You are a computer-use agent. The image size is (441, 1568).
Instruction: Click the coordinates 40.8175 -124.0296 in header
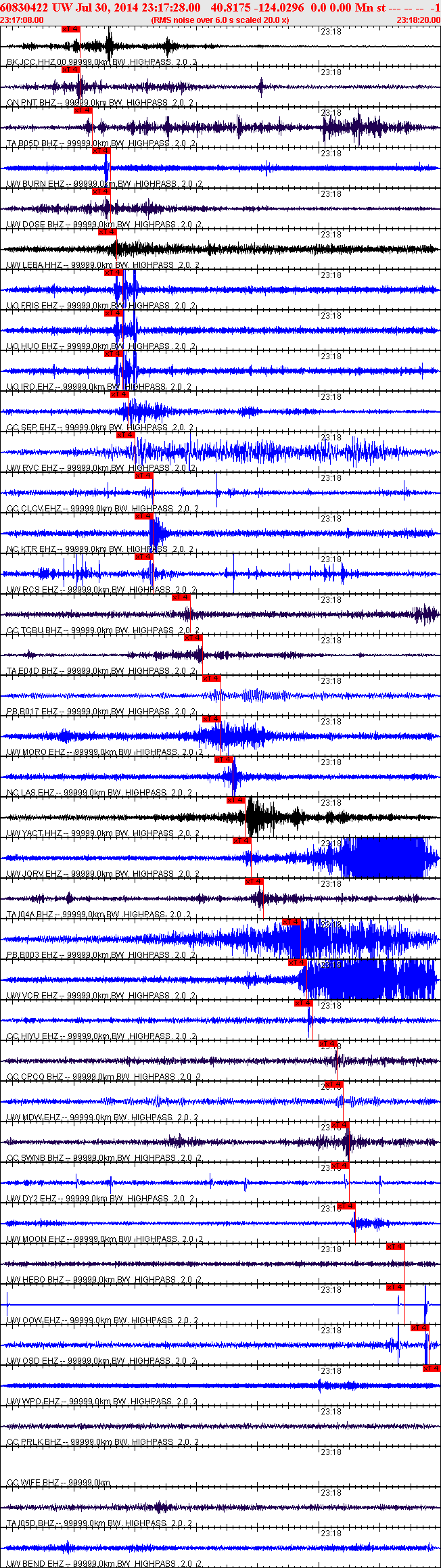click(257, 7)
